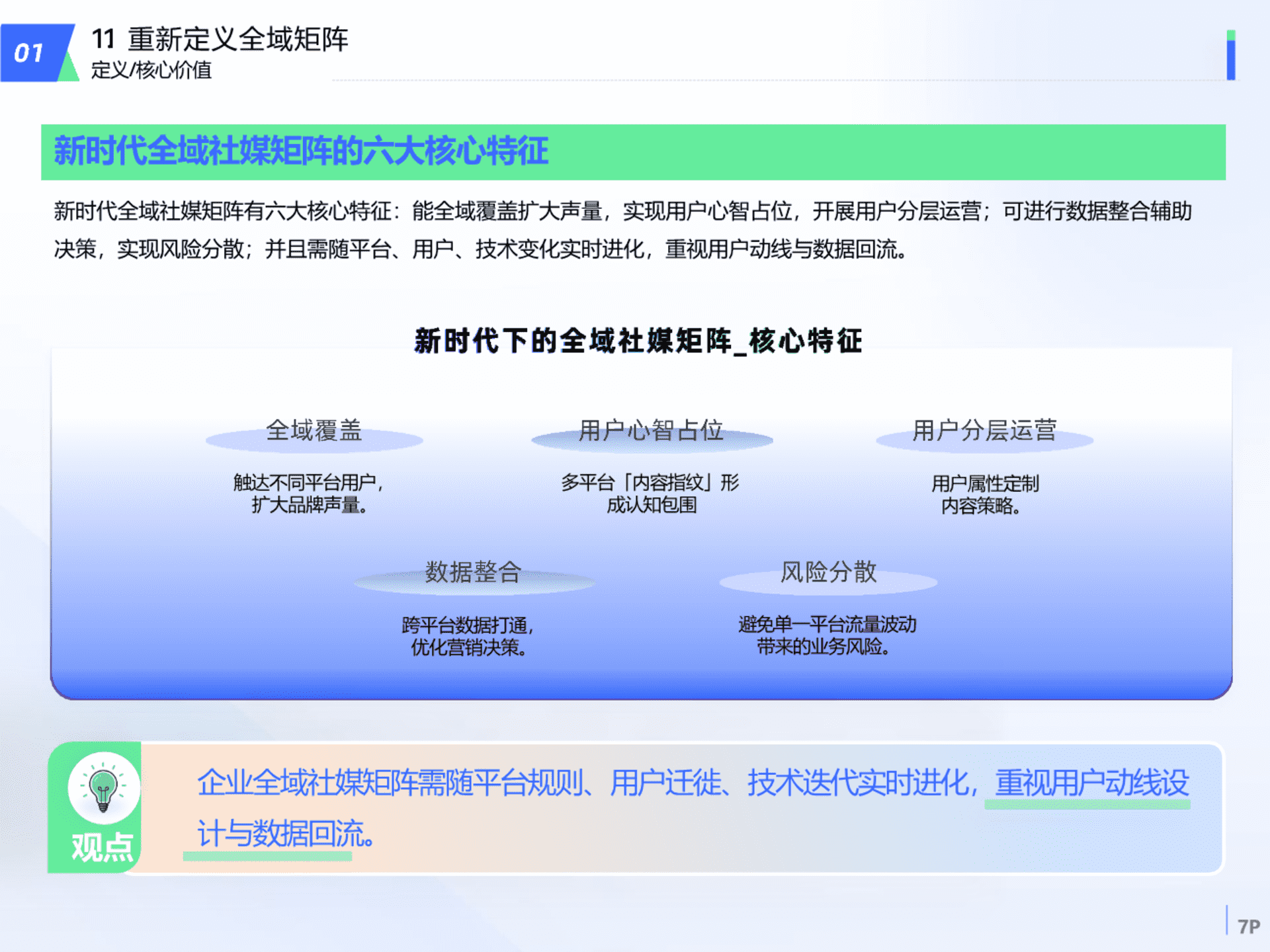This screenshot has height=952, width=1270.
Task: Click the chart title 新时代下的全域社媒矩阵_核心特征
Action: coord(638,341)
